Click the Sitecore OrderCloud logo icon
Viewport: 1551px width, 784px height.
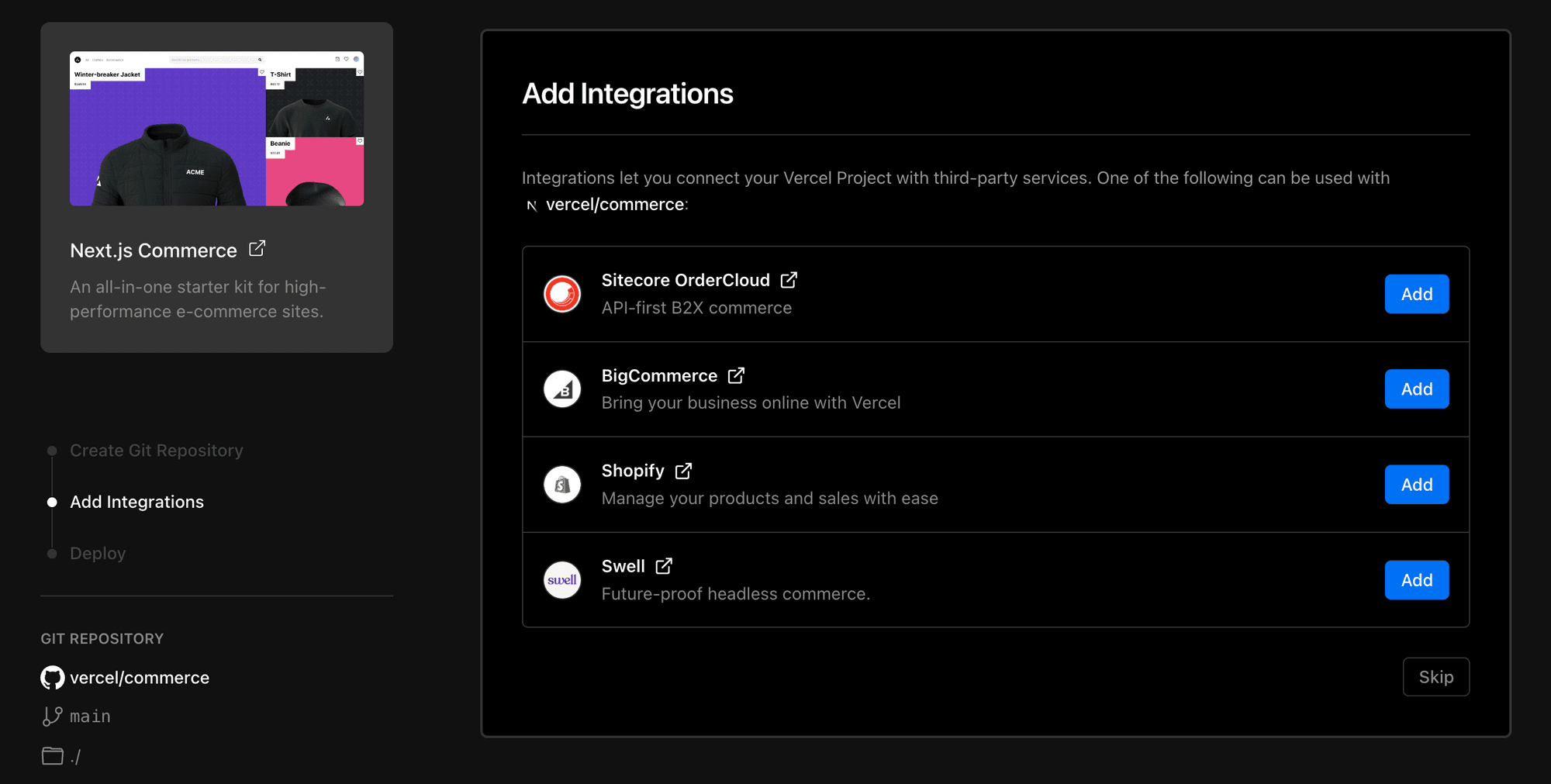click(x=561, y=294)
